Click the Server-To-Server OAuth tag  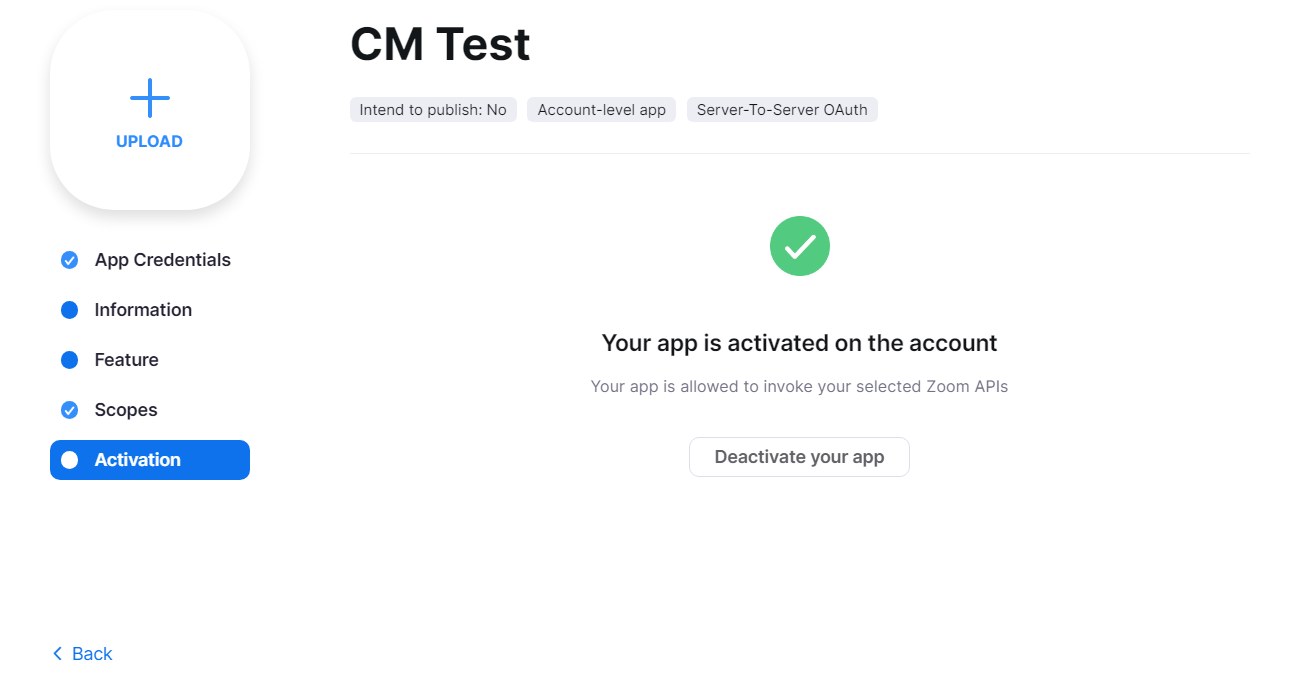782,110
